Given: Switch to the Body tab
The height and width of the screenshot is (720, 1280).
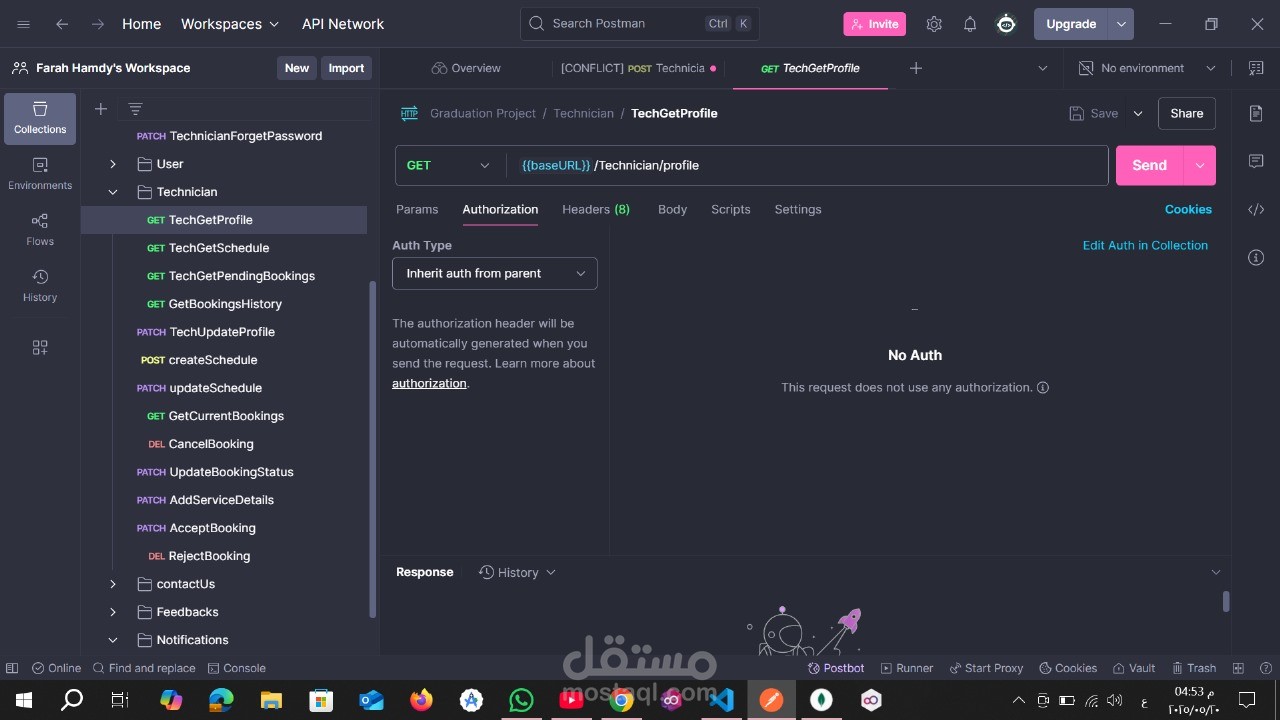Looking at the screenshot, I should (672, 210).
